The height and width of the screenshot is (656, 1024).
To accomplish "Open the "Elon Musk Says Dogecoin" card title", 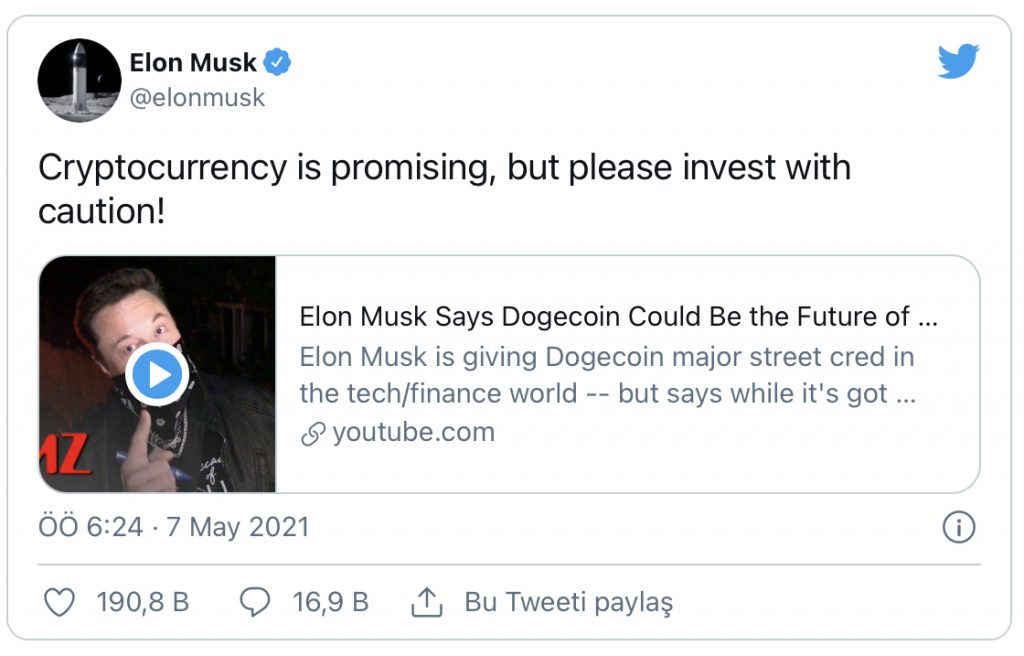I will tap(618, 317).
